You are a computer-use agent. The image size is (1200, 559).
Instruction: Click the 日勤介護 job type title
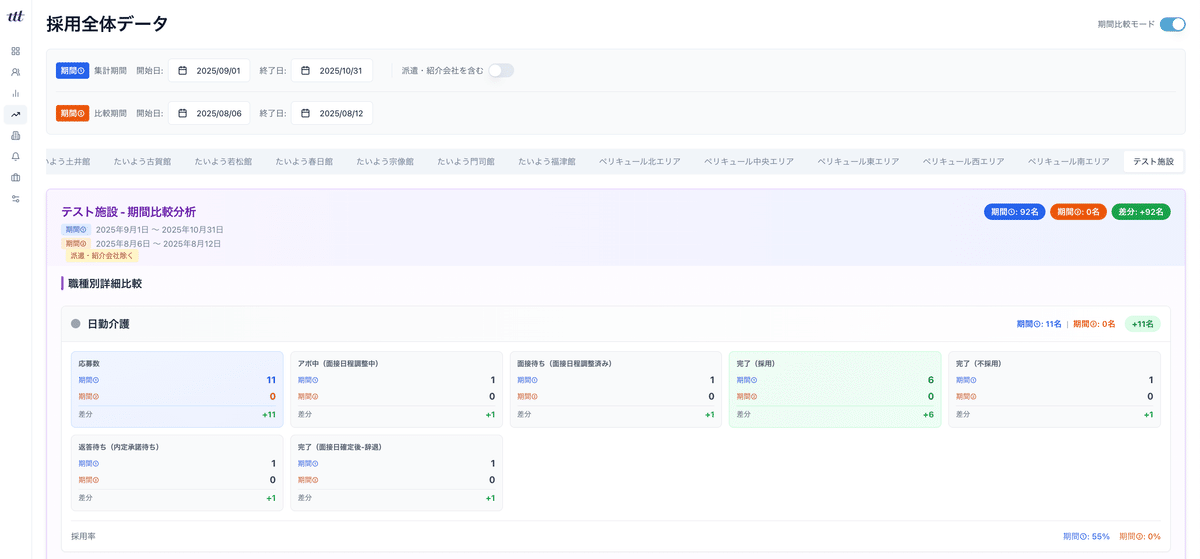[x=108, y=324]
